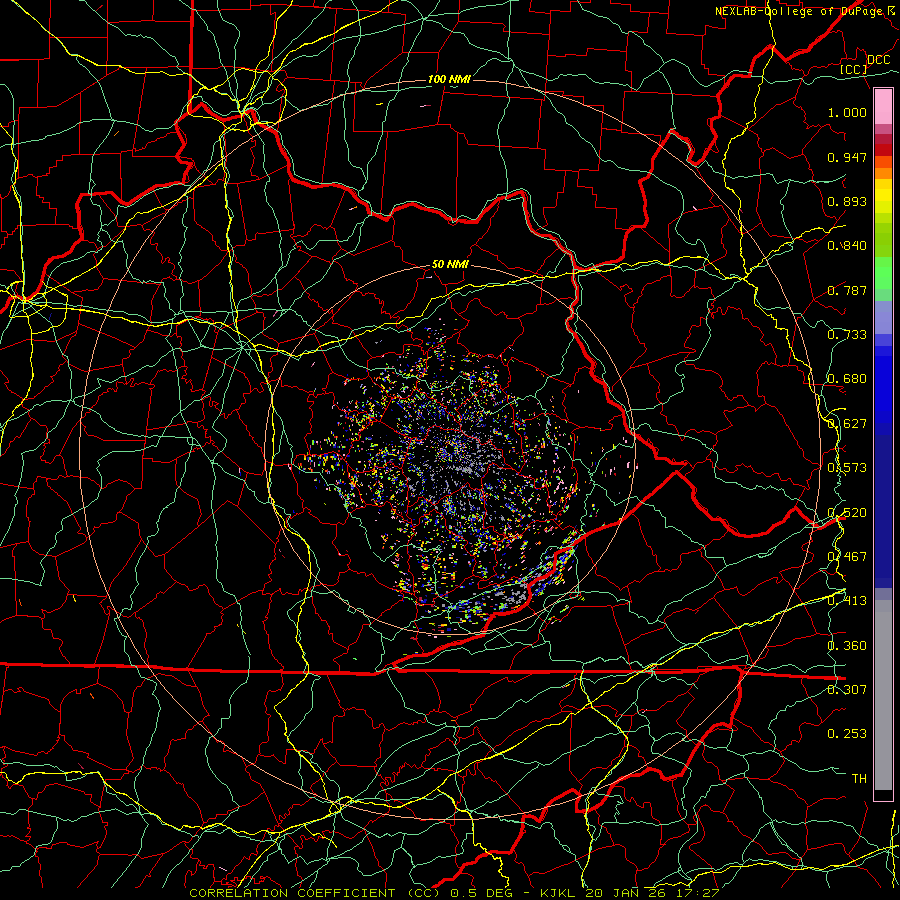Click the 17:27 timestamp
Image resolution: width=900 pixels, height=900 pixels.
coord(697,893)
